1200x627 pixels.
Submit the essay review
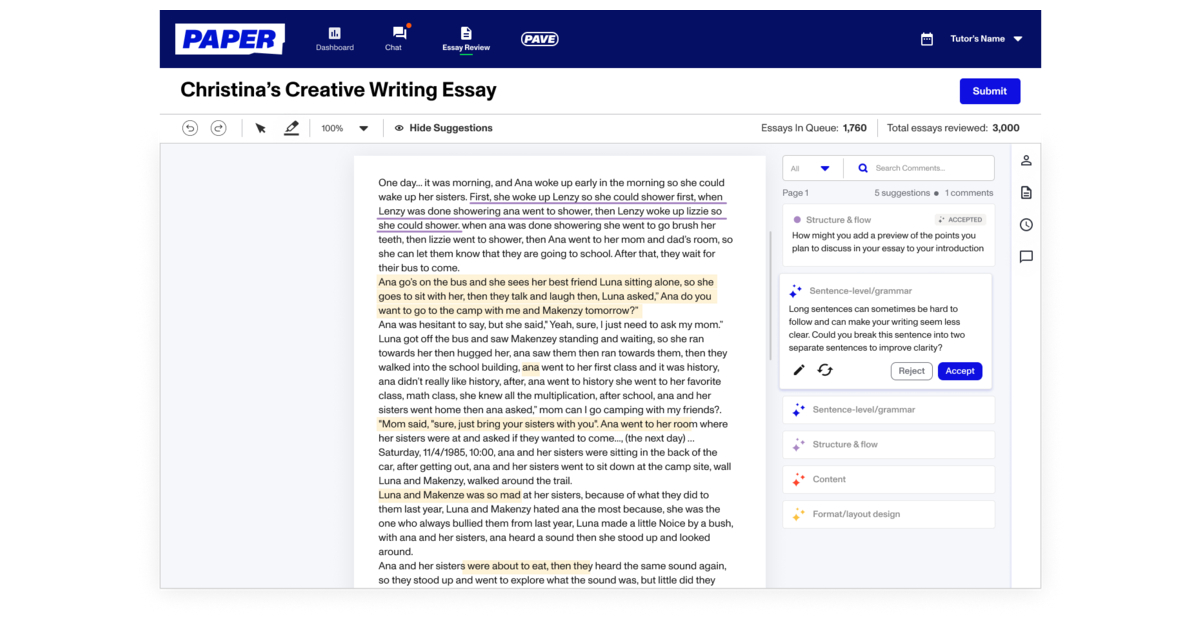pyautogui.click(x=989, y=91)
